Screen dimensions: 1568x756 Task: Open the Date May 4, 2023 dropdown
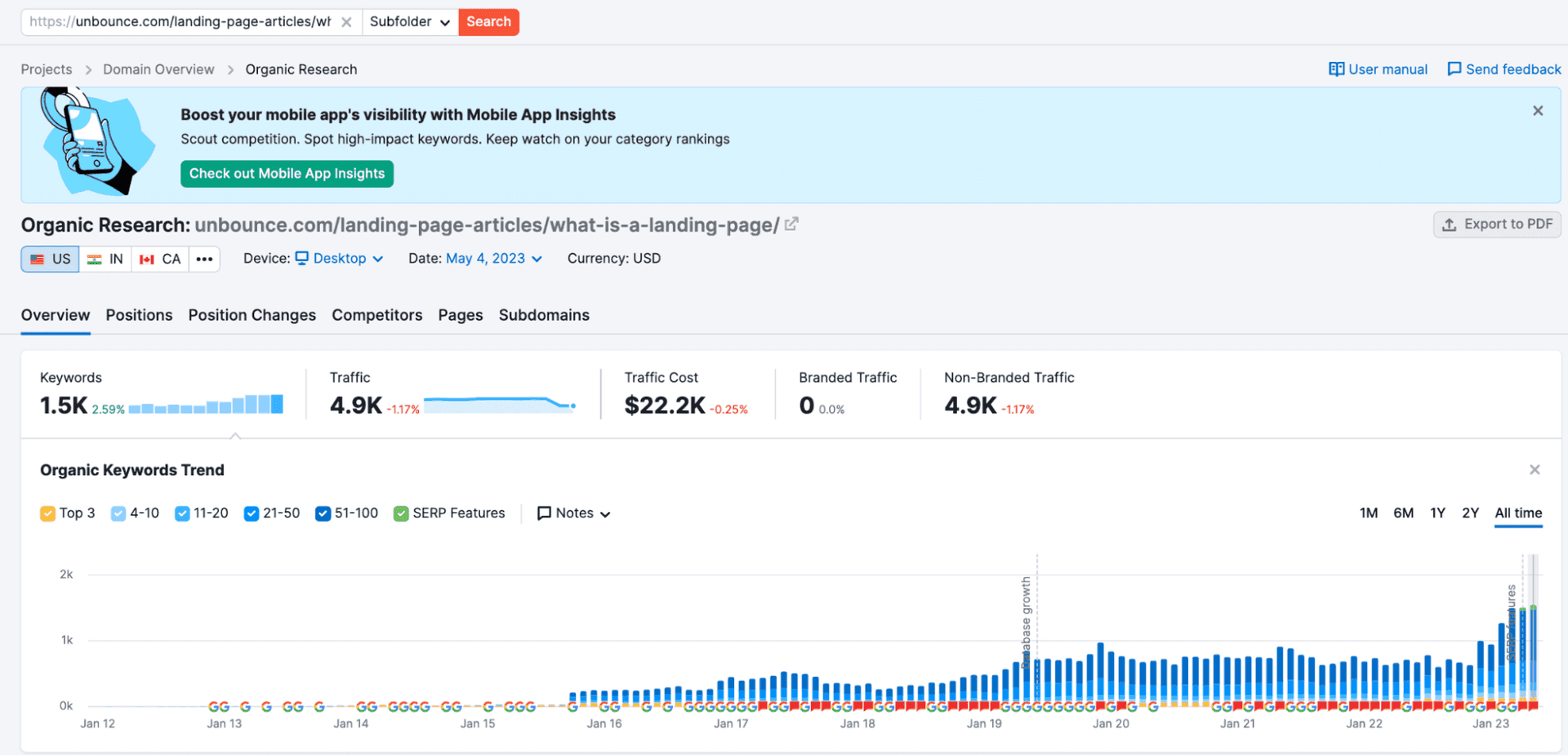(x=493, y=259)
